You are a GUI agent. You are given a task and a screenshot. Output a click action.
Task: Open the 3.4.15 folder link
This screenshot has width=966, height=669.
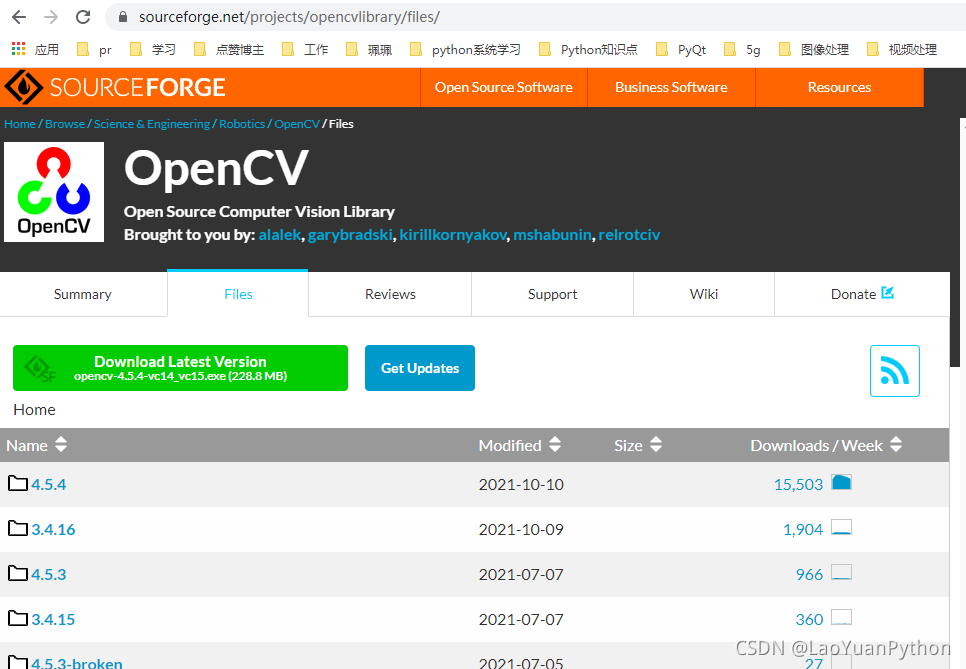53,619
